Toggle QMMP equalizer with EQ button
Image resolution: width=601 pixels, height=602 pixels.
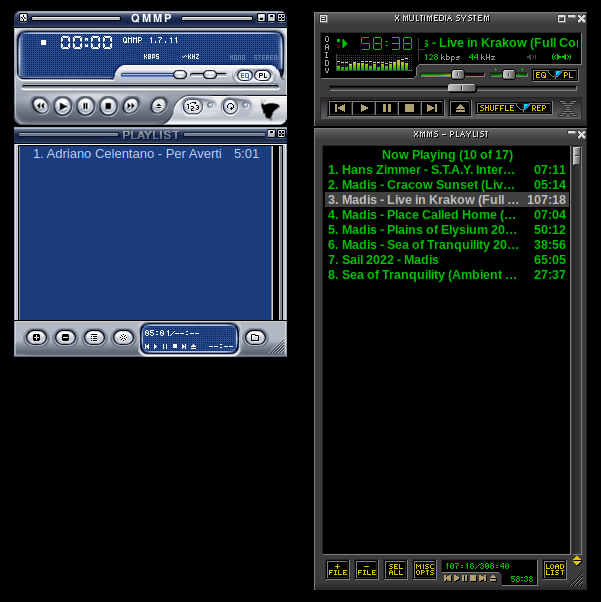(245, 76)
